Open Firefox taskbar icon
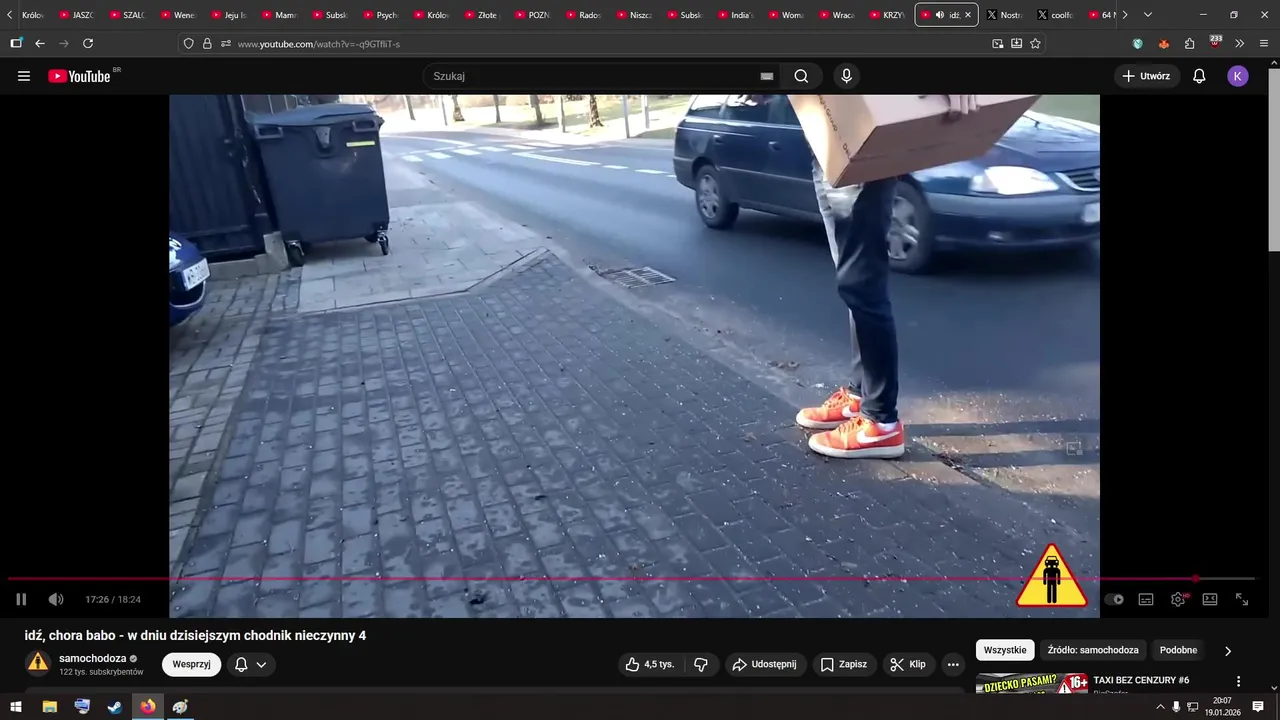Image resolution: width=1280 pixels, height=720 pixels. (x=148, y=707)
